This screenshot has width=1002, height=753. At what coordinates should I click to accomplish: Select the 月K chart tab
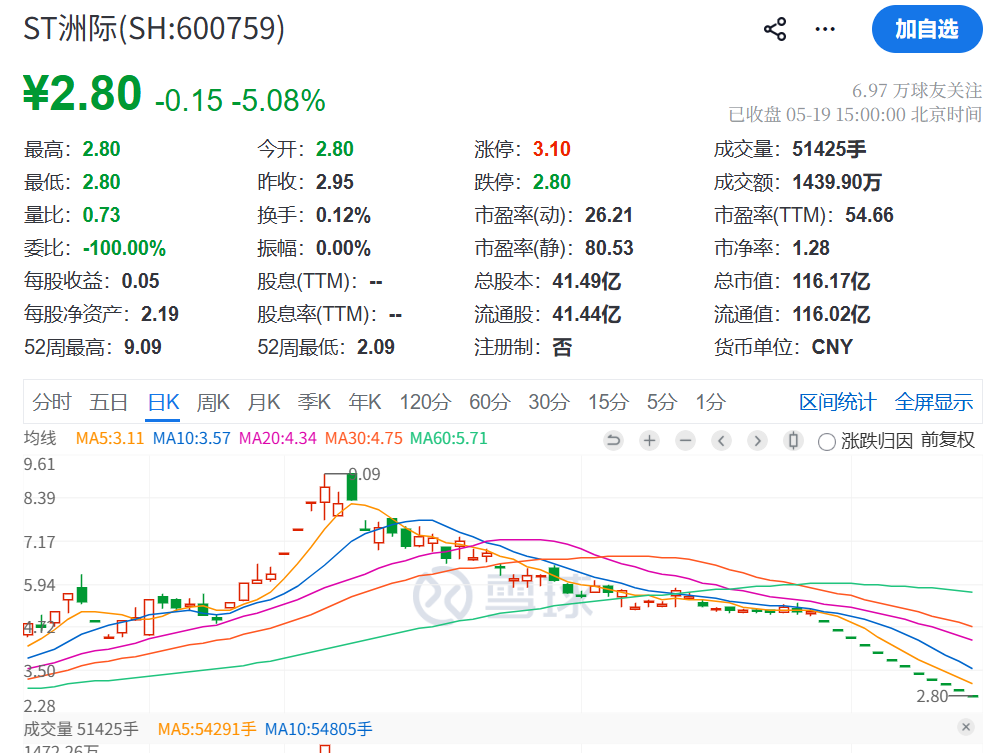(263, 402)
